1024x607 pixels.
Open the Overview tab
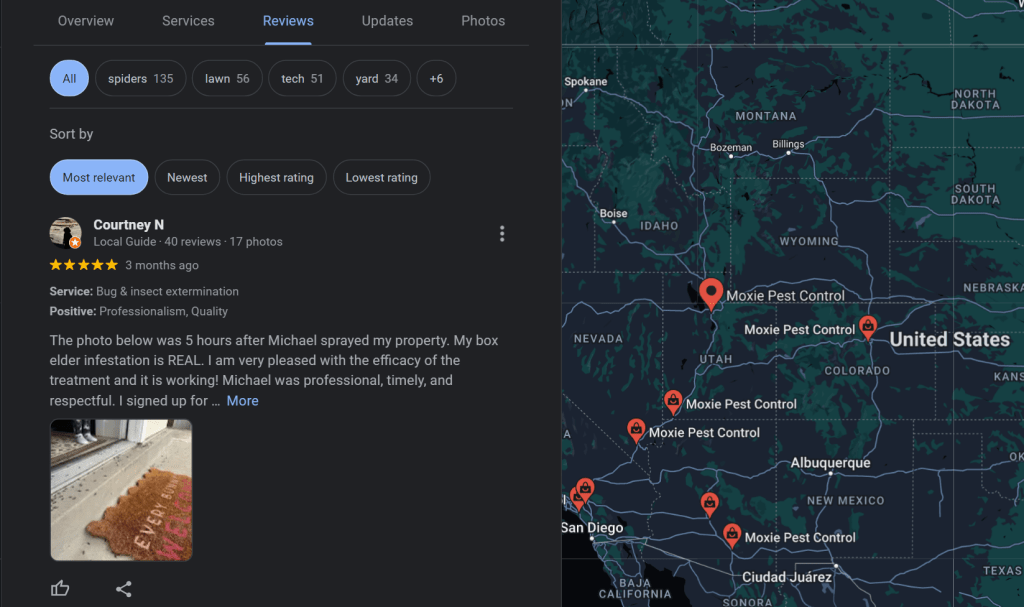click(x=86, y=21)
